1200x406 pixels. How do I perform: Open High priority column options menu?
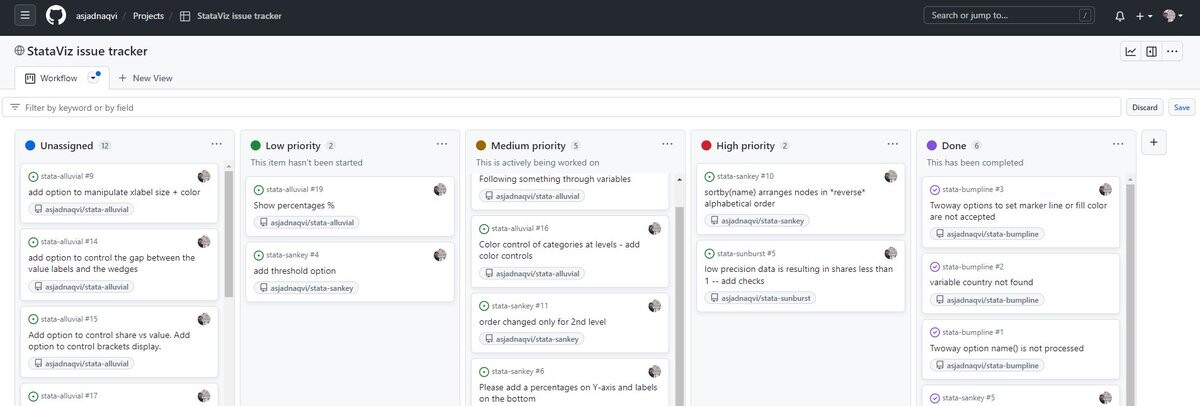pyautogui.click(x=892, y=145)
